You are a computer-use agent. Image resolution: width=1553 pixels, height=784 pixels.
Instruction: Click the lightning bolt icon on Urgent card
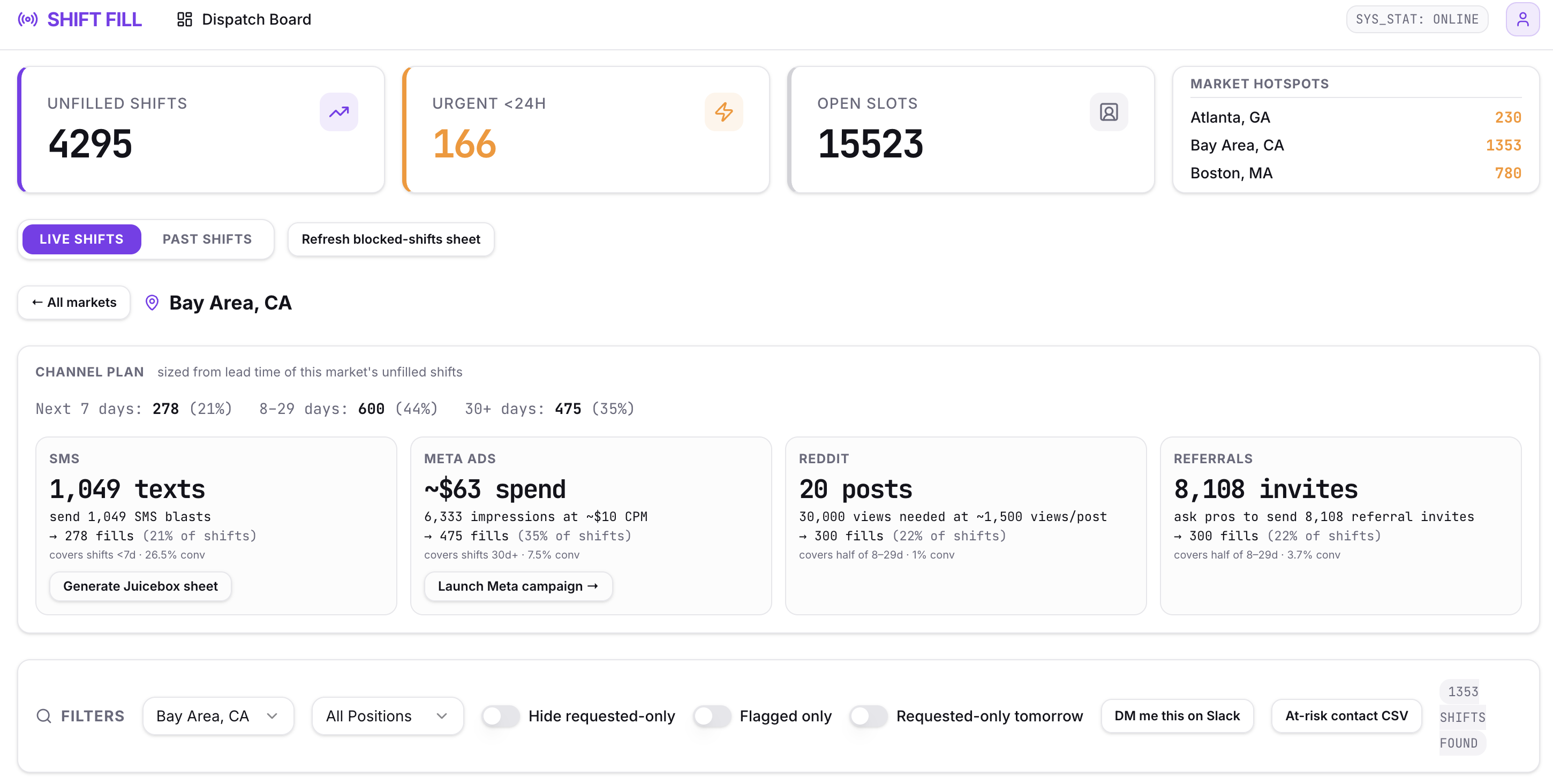[x=723, y=111]
